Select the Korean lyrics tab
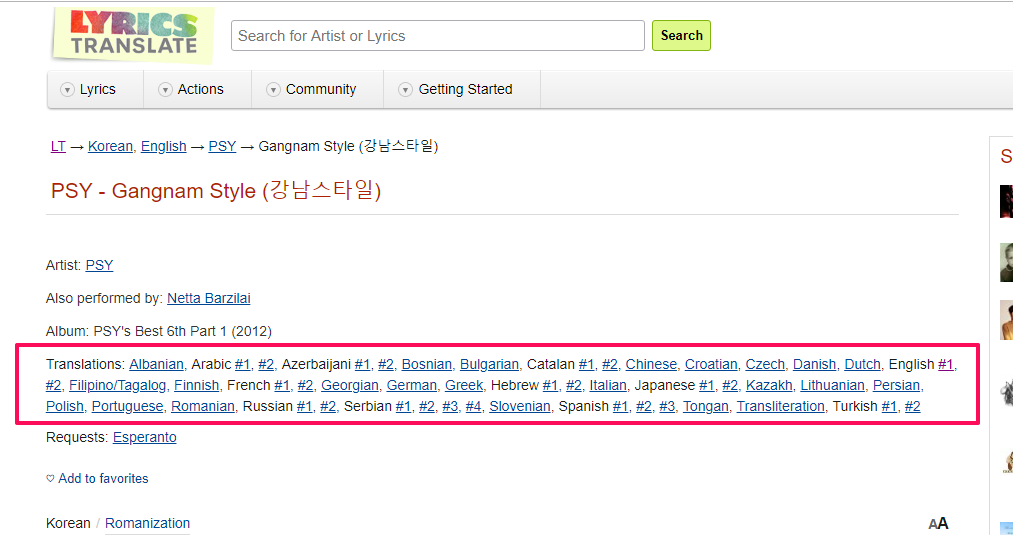This screenshot has width=1013, height=535. coord(68,523)
